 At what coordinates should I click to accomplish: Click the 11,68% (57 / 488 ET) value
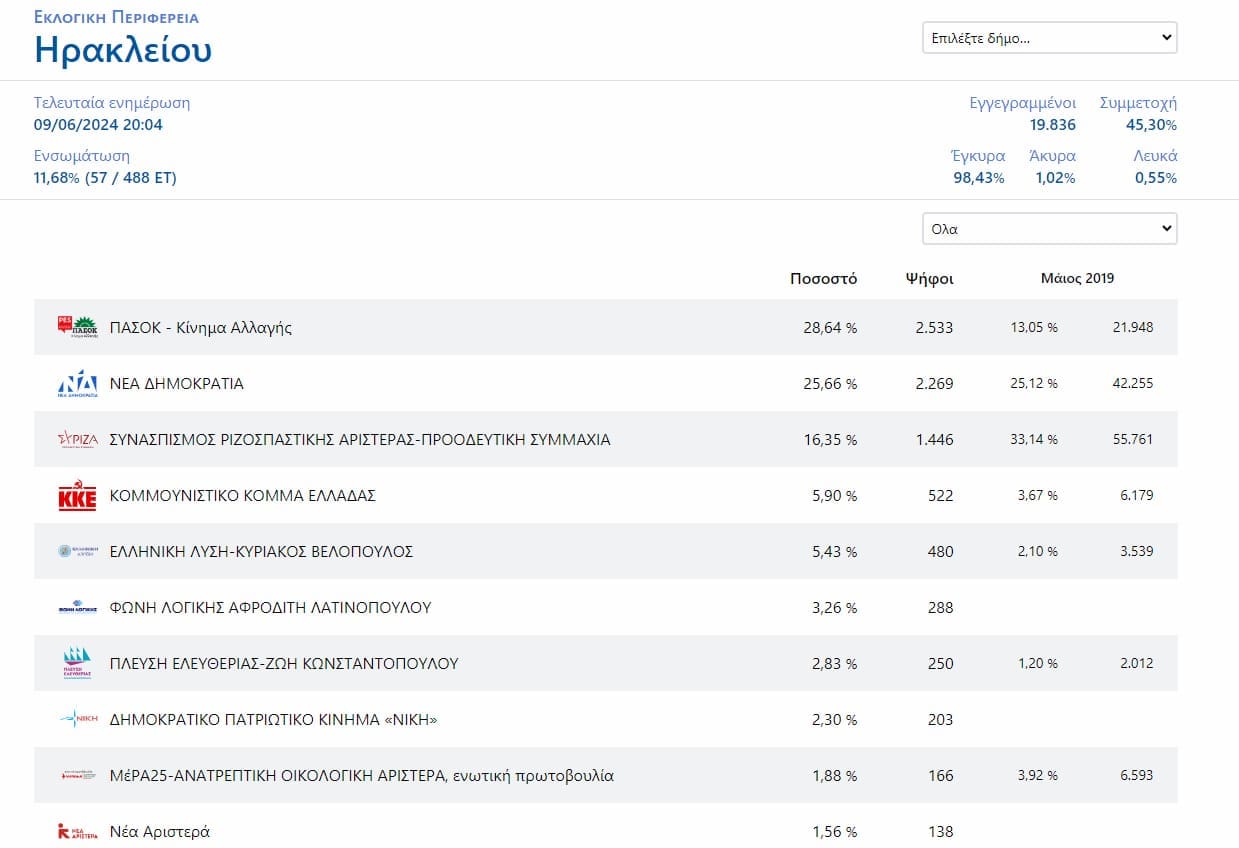click(105, 178)
